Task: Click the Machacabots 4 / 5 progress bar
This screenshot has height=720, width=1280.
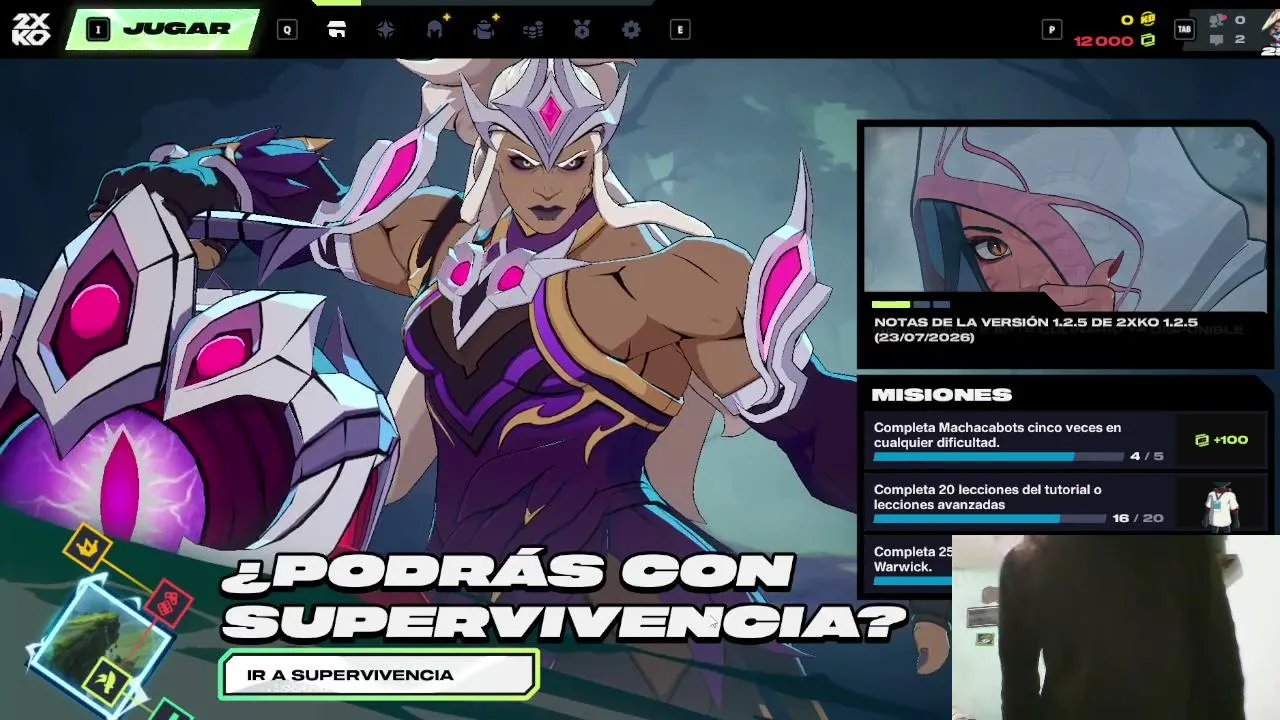Action: tap(999, 457)
